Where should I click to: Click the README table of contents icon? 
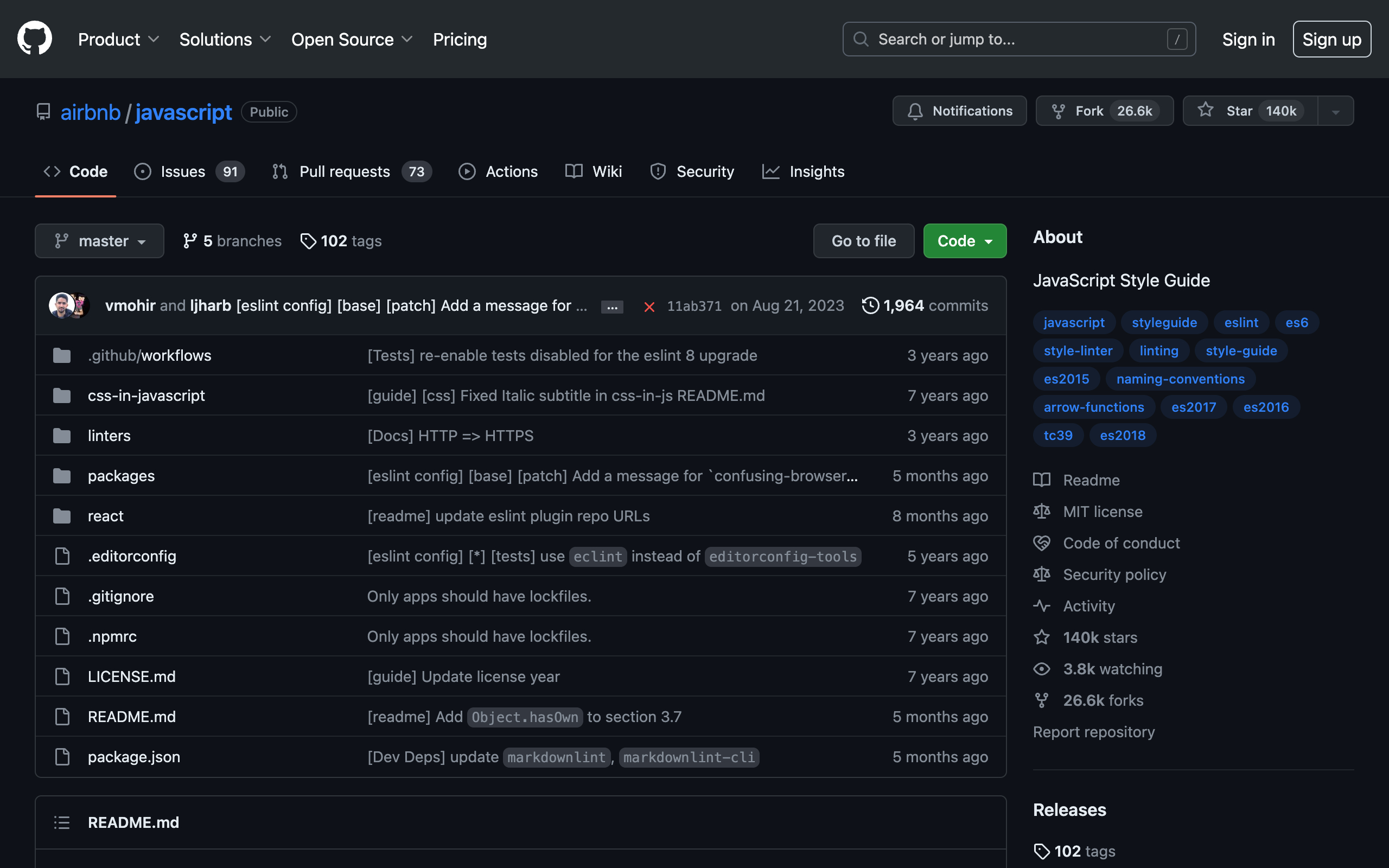[62, 822]
